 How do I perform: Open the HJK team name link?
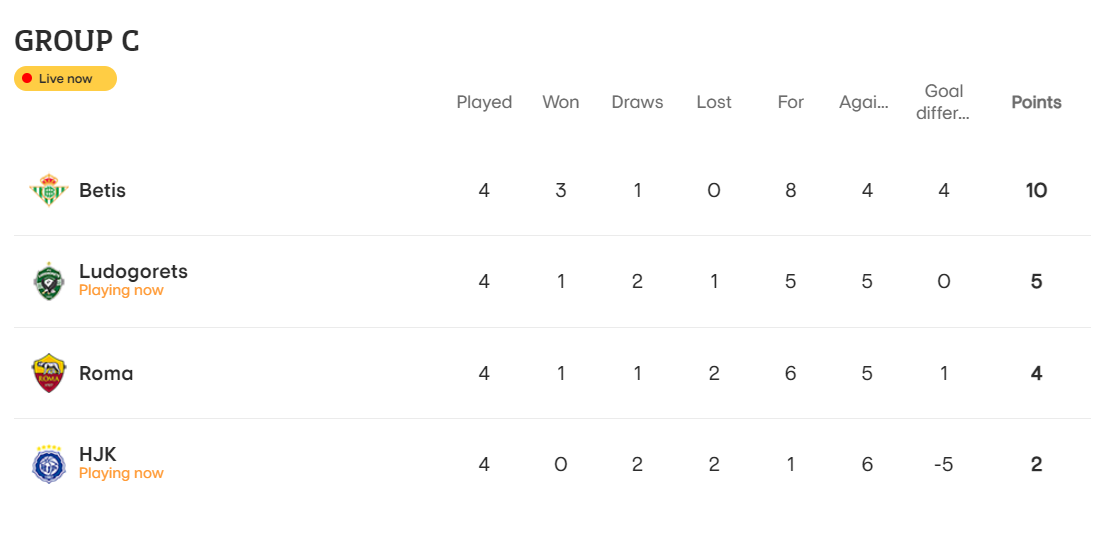pos(97,454)
